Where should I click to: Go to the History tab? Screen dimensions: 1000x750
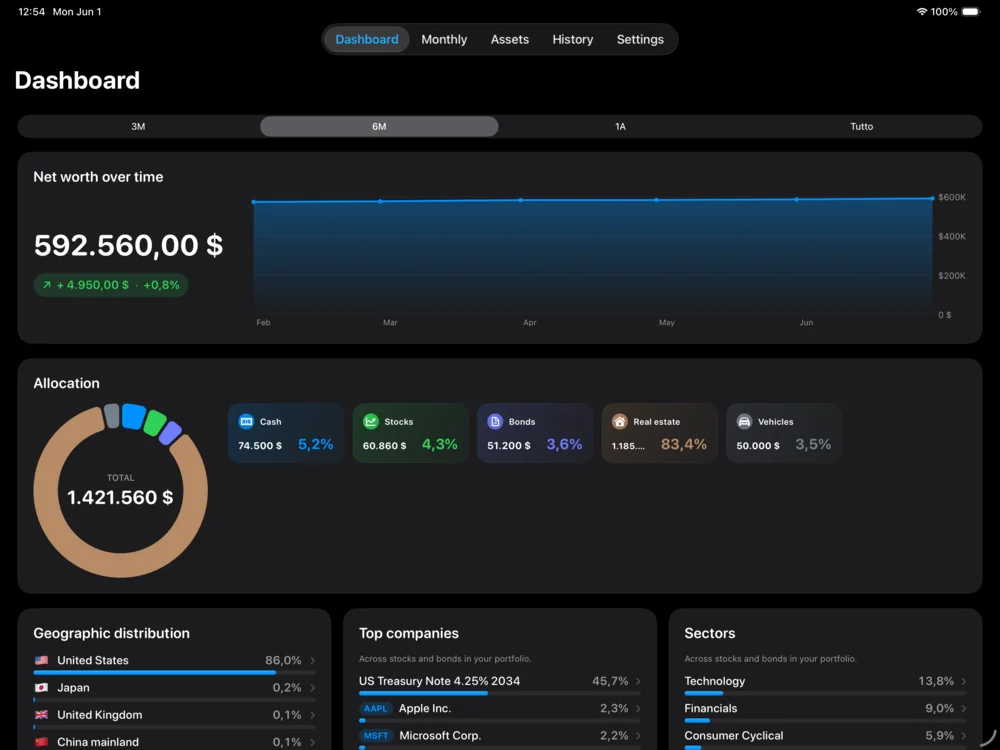[572, 40]
